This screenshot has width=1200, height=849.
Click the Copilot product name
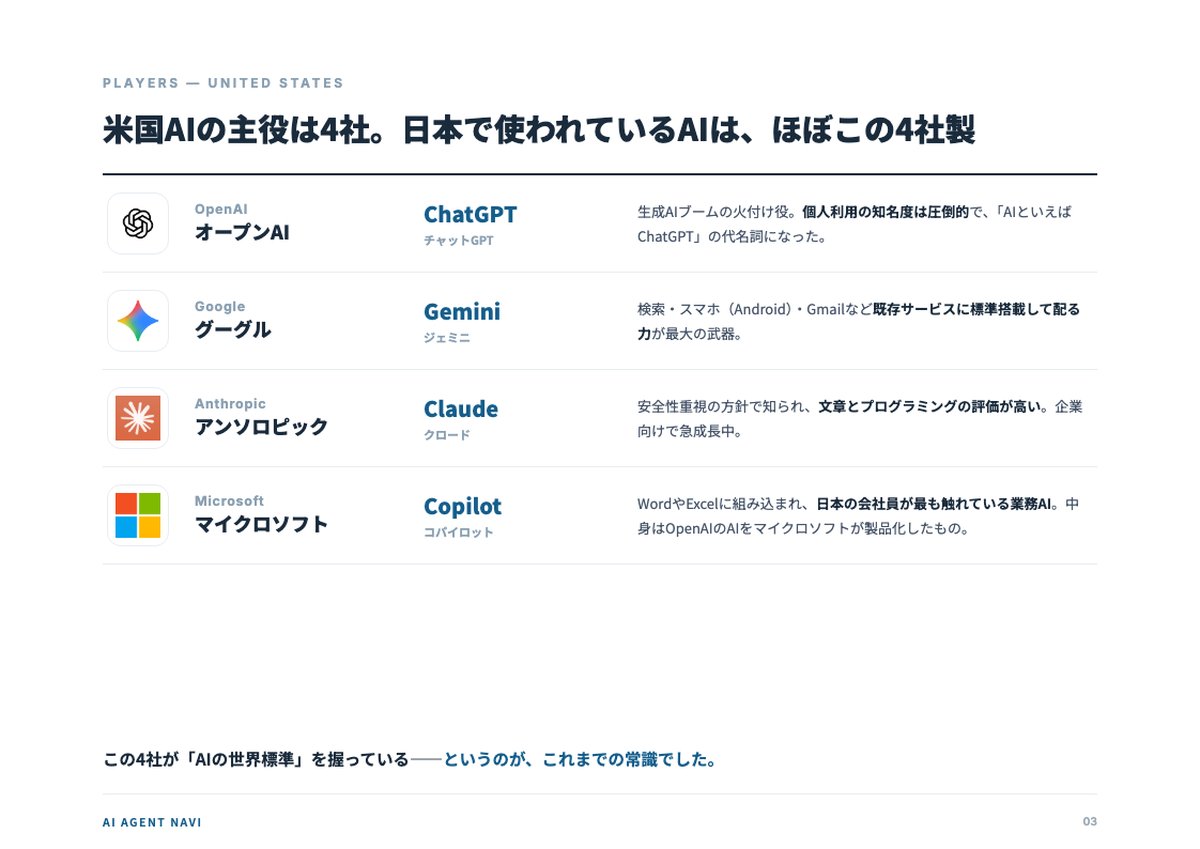pyautogui.click(x=462, y=506)
